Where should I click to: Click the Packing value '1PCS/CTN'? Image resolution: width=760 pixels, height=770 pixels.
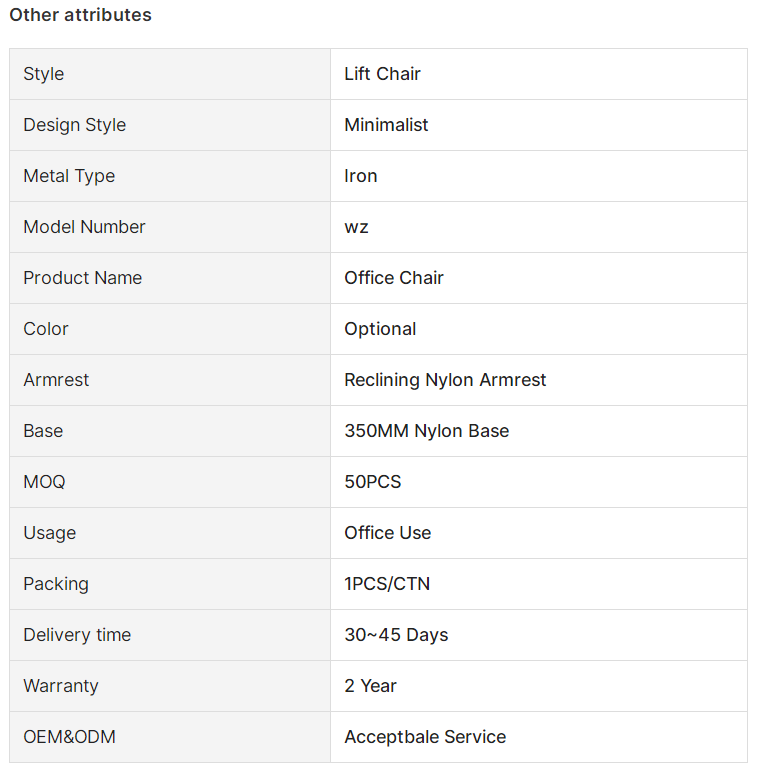(x=387, y=584)
